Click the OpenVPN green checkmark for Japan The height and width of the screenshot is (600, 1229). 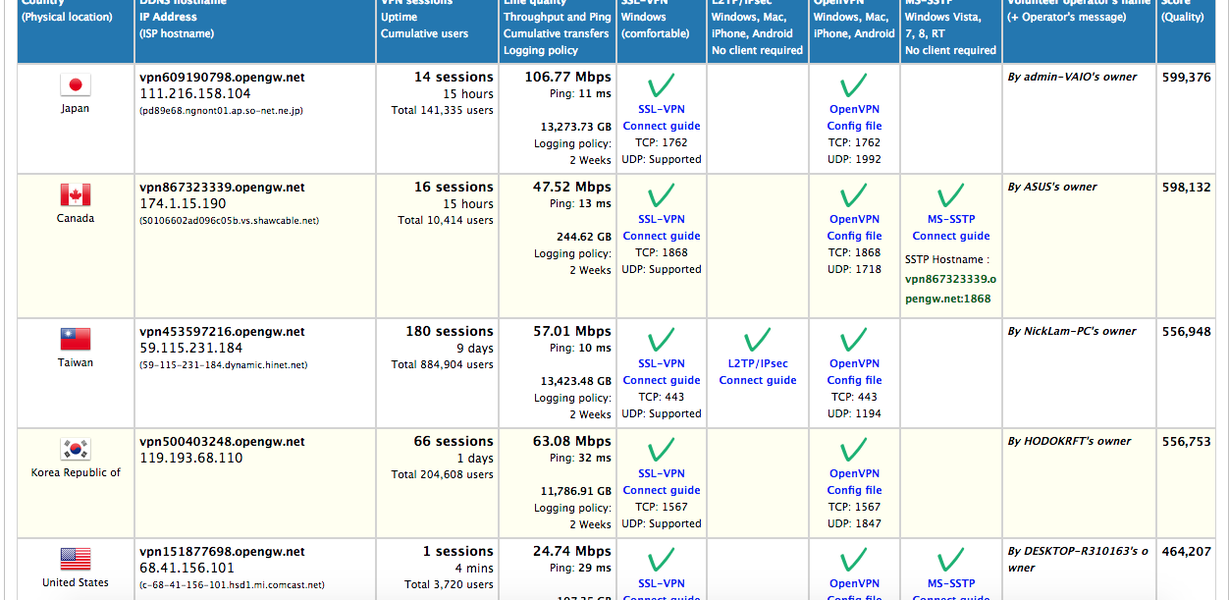(x=854, y=85)
